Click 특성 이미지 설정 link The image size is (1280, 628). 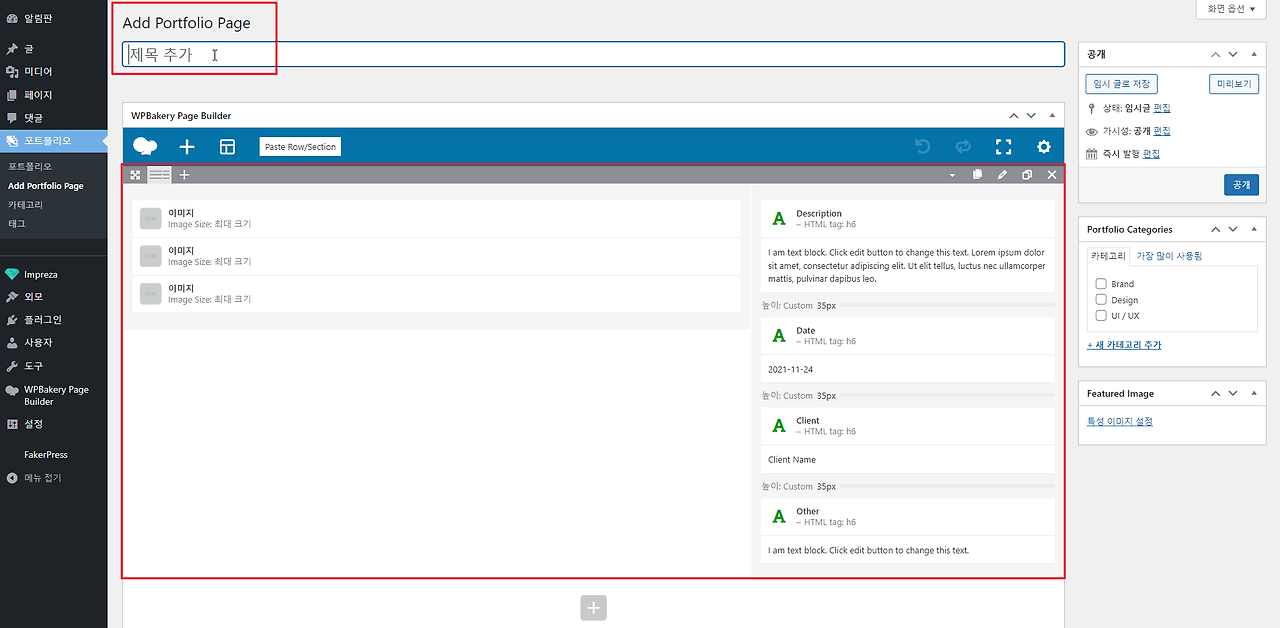coord(1120,421)
